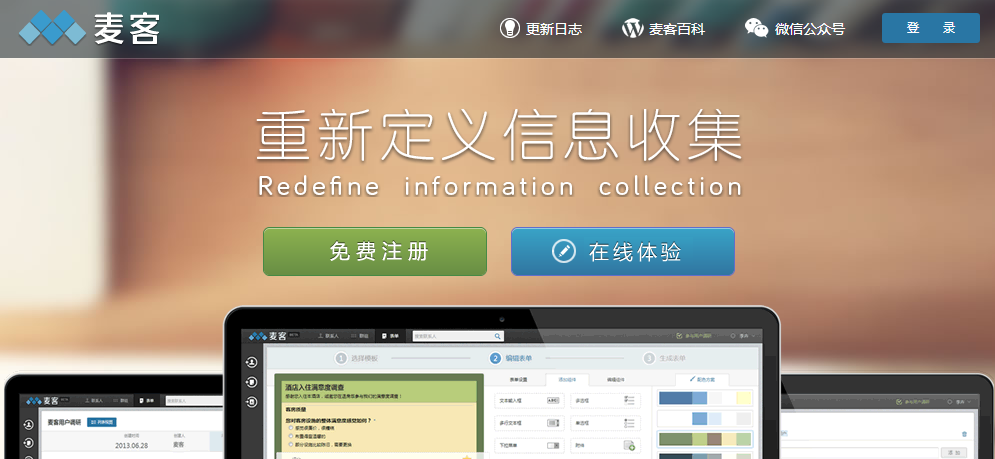Go to step 2 编辑表单

[511, 359]
